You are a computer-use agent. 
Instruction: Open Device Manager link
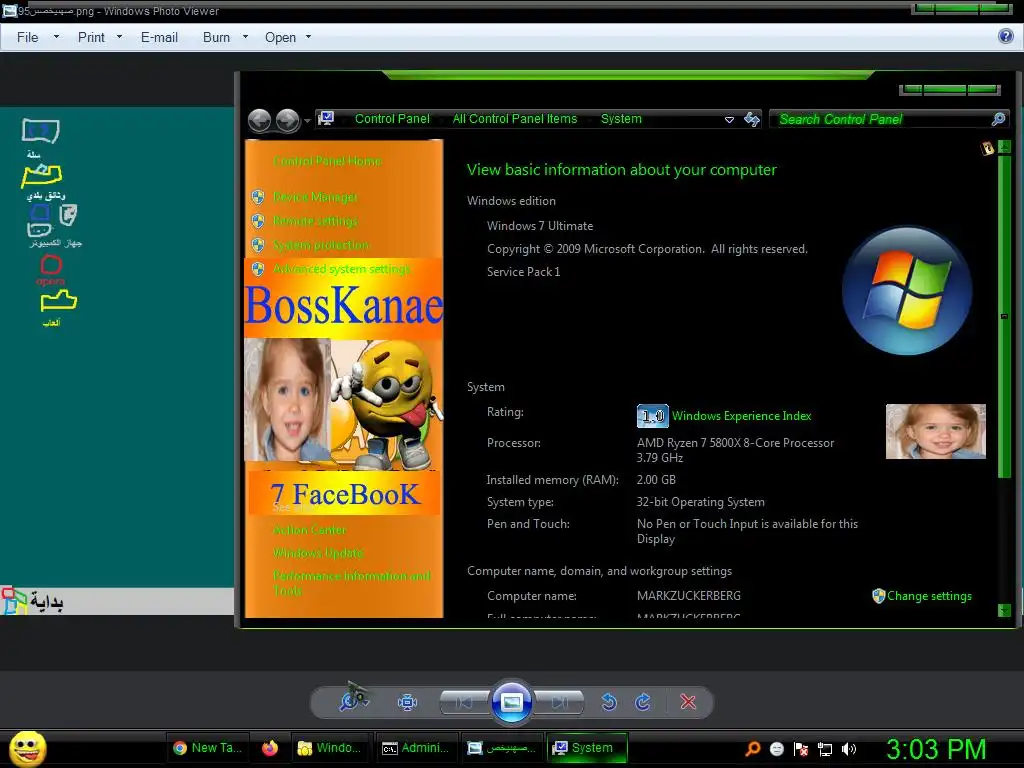pyautogui.click(x=315, y=197)
